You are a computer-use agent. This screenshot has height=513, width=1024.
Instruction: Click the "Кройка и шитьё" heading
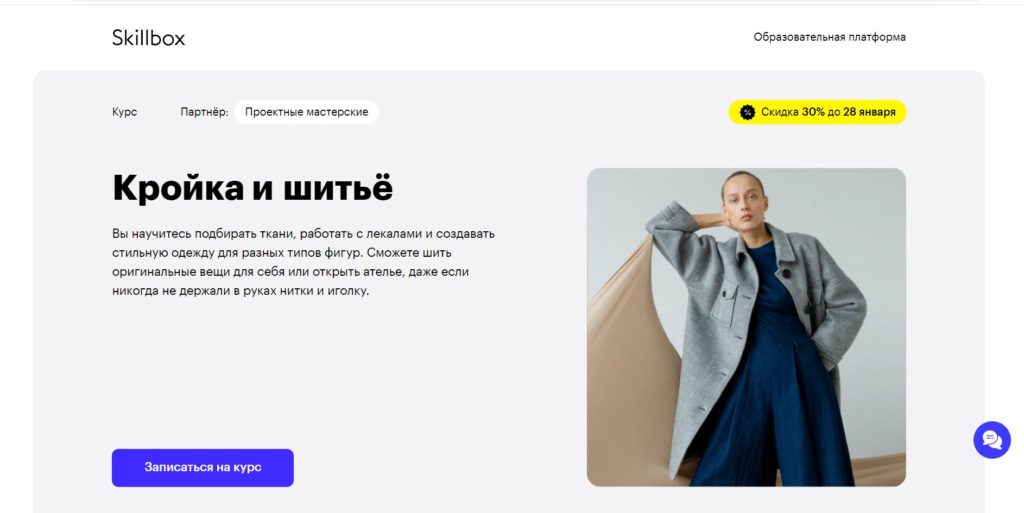[253, 188]
